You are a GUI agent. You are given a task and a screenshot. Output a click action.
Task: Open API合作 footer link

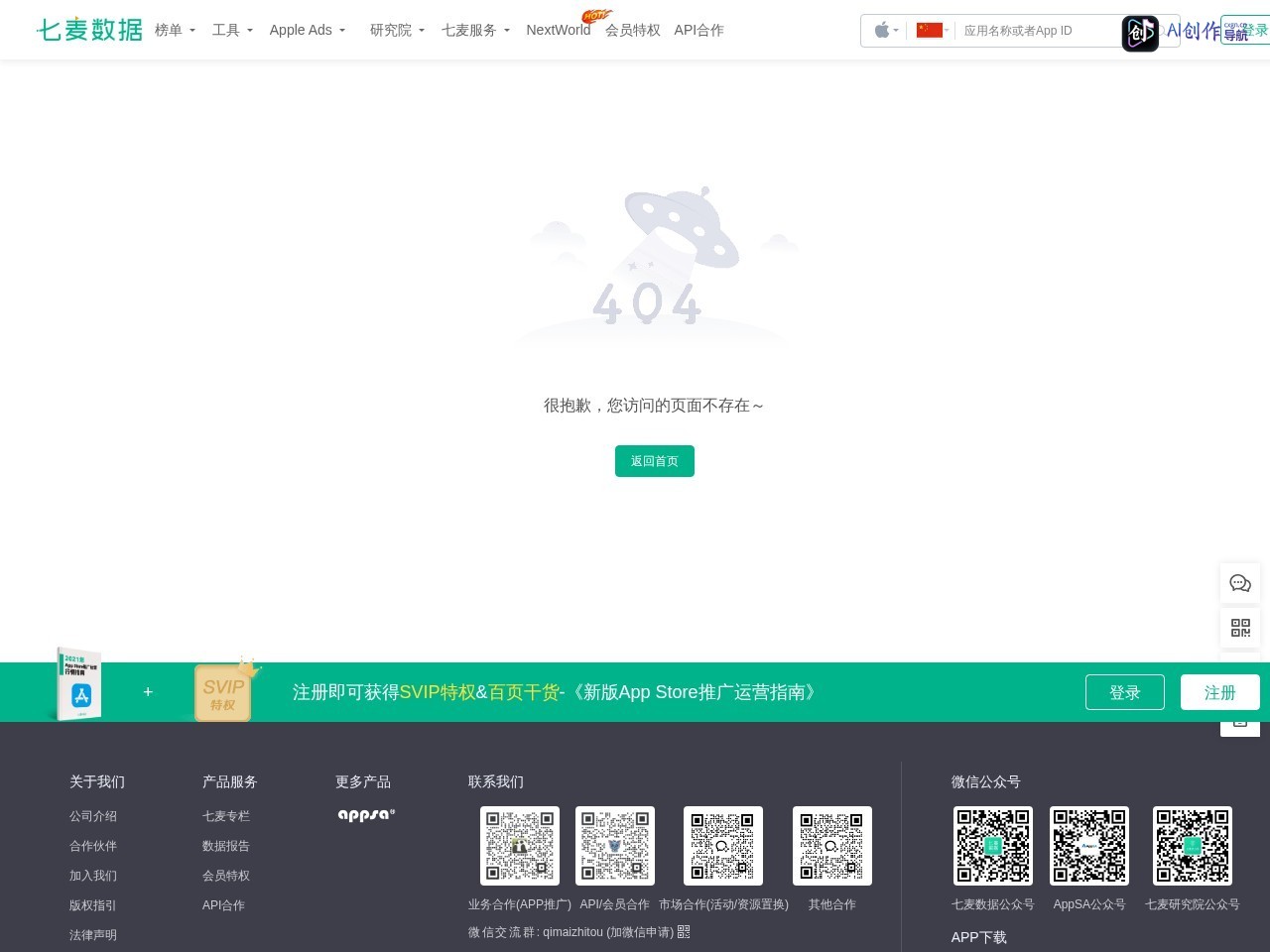point(223,905)
